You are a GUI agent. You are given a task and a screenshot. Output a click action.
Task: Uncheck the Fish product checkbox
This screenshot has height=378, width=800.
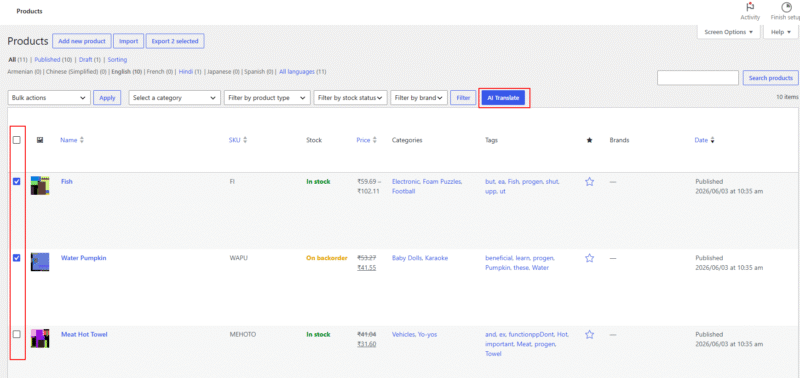(17, 181)
